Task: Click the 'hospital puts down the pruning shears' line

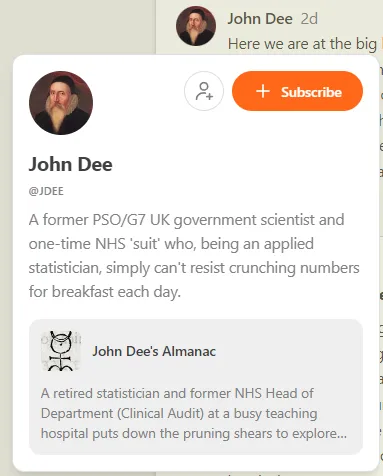Action: [x=194, y=434]
